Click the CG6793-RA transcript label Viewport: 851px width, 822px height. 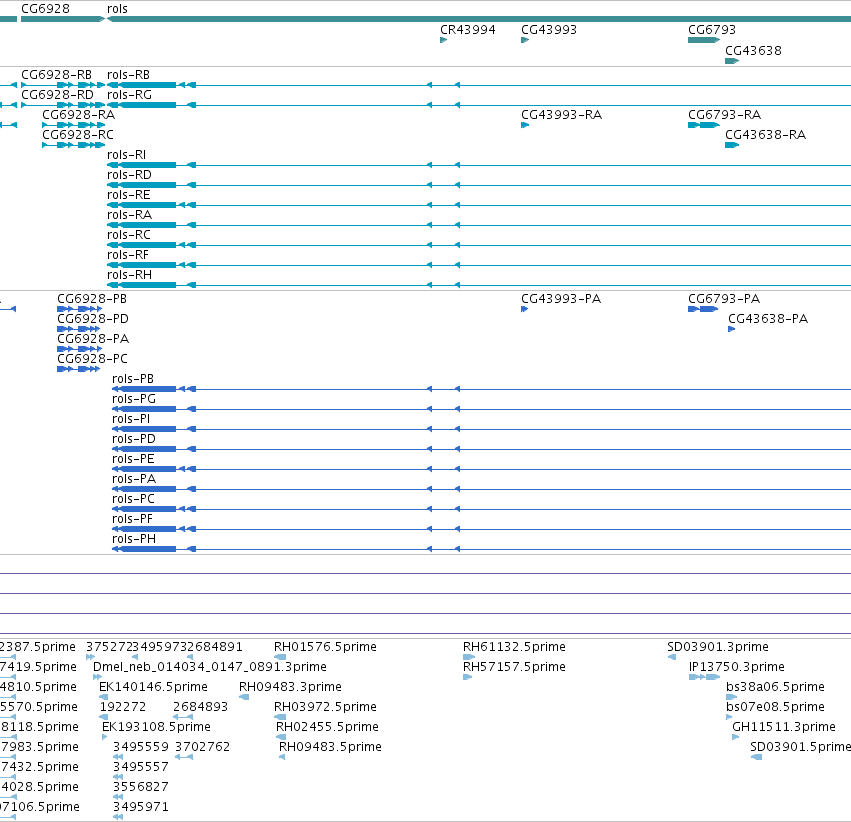725,115
